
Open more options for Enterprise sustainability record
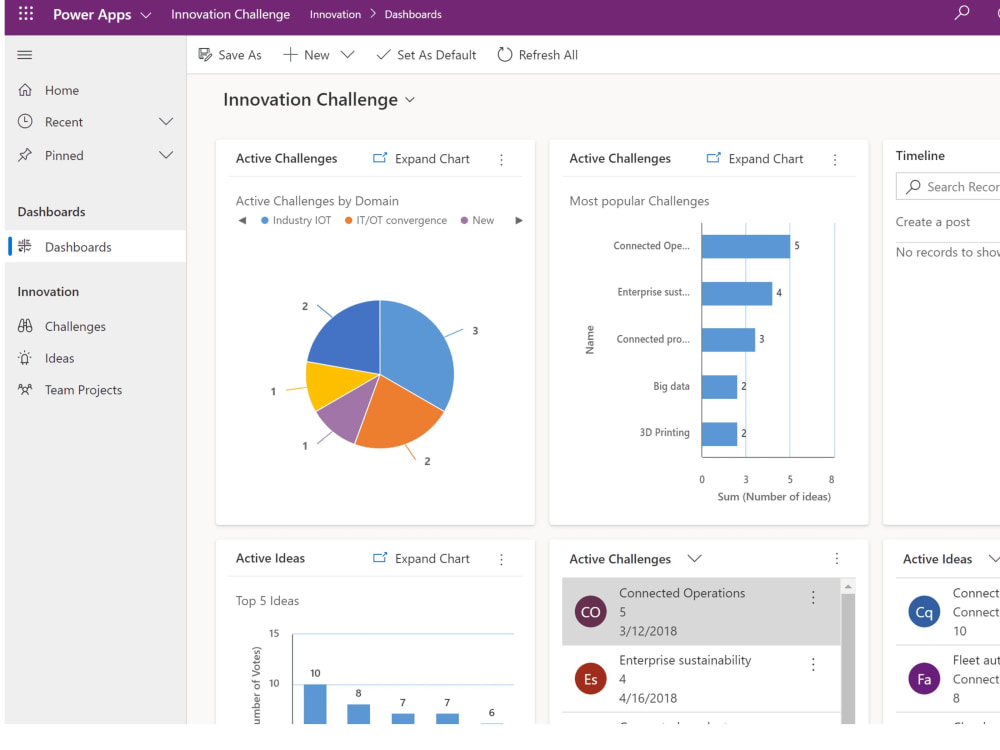tap(813, 665)
